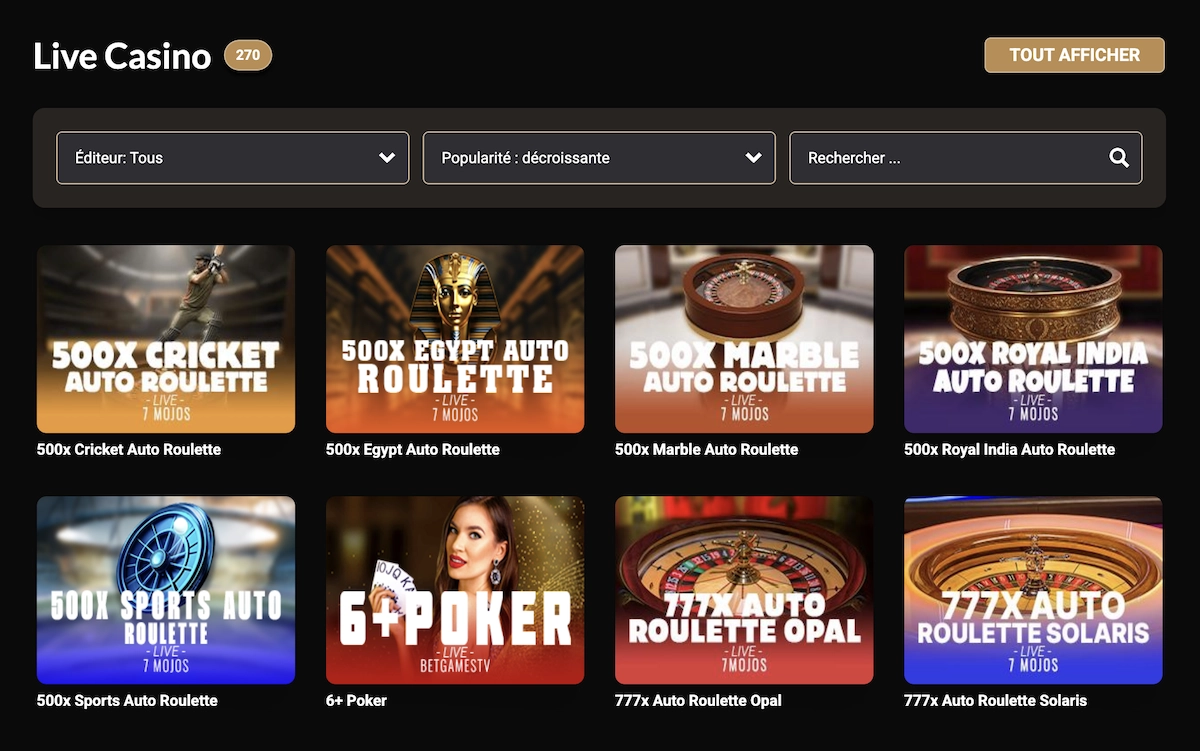Select the 500x Marble Auto Roulette tile
The image size is (1200, 751).
pyautogui.click(x=743, y=338)
